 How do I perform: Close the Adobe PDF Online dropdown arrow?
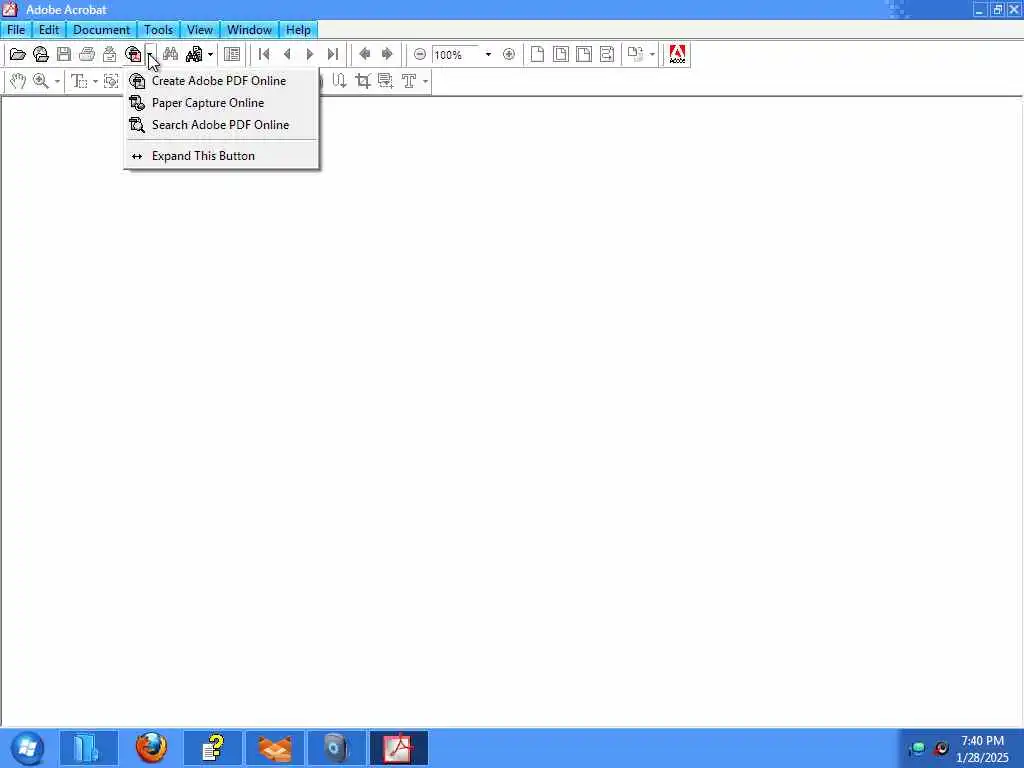(x=150, y=55)
